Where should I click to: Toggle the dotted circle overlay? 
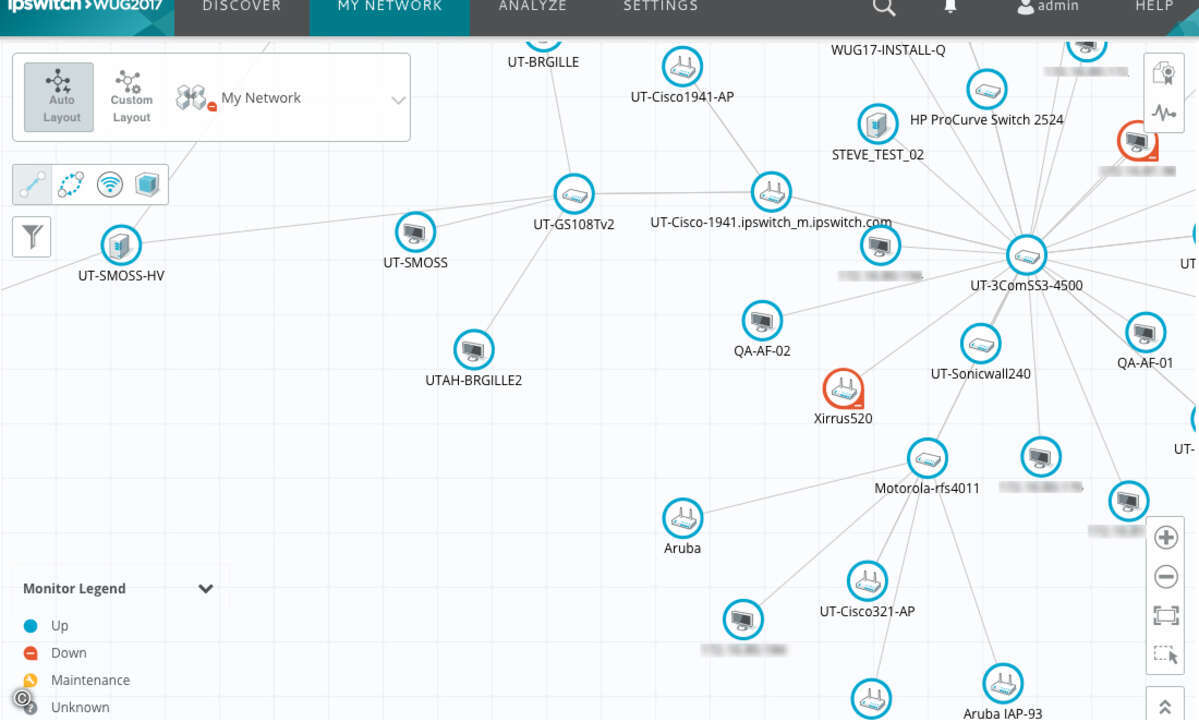[71, 185]
